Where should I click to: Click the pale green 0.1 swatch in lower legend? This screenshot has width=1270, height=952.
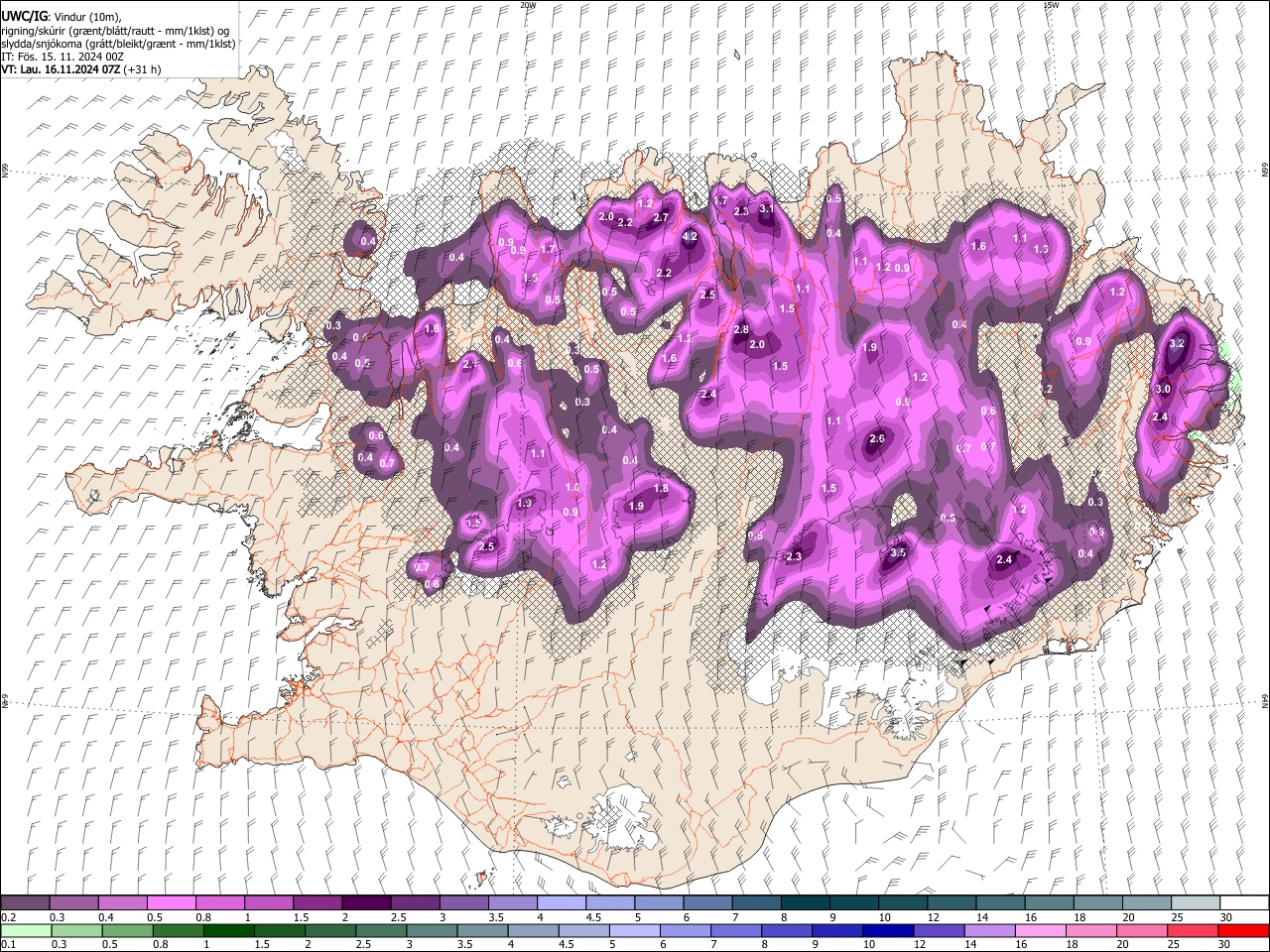25,930
